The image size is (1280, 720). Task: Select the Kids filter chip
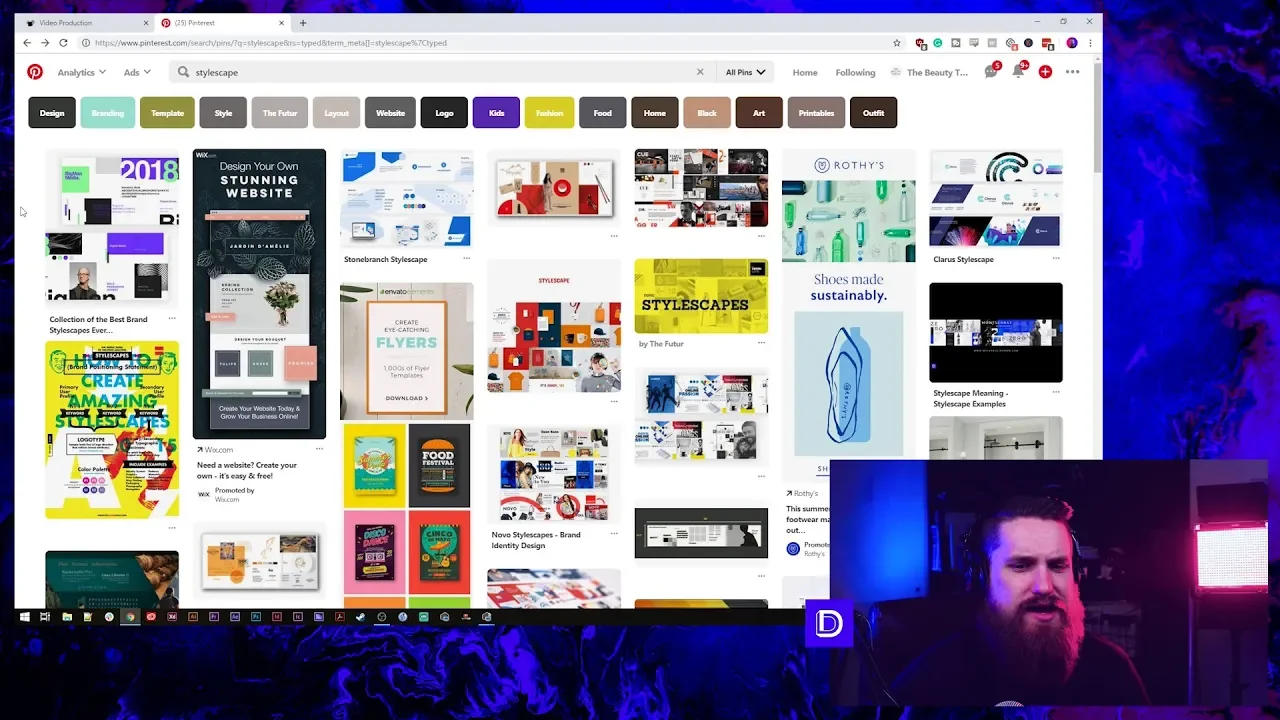496,113
